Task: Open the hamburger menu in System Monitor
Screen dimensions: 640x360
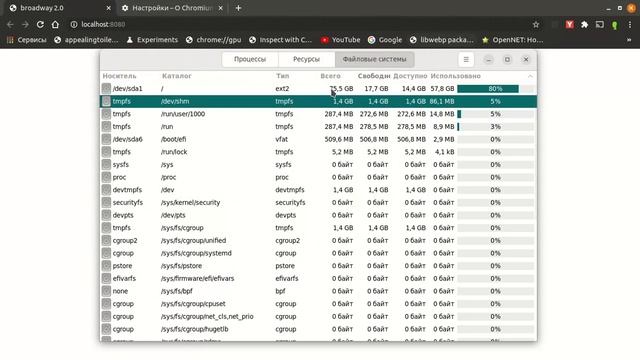Action: [x=466, y=60]
